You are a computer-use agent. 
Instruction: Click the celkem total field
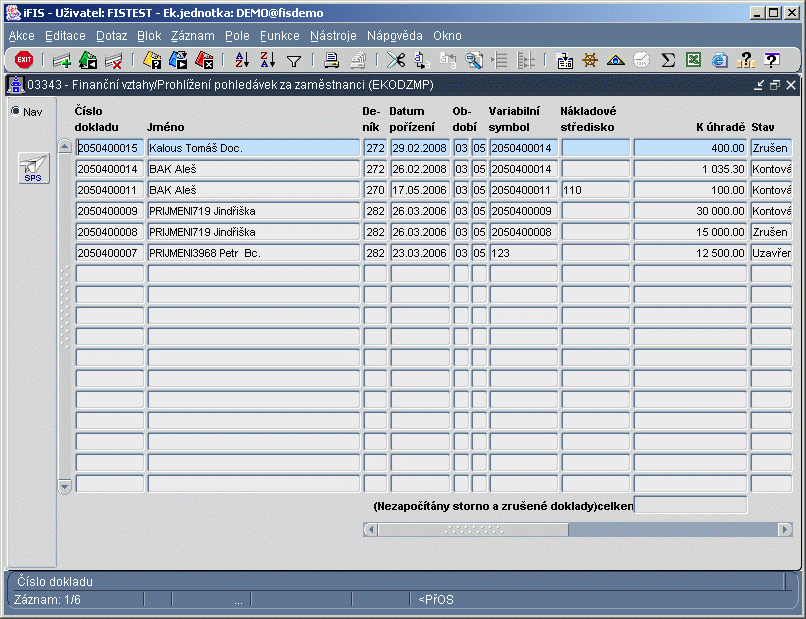point(690,505)
